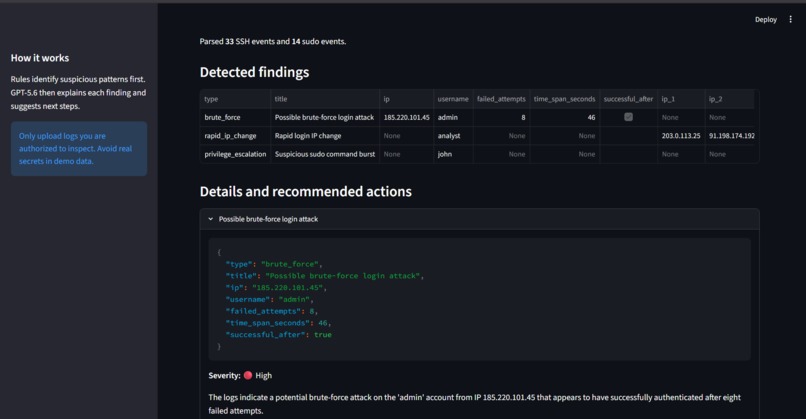Click the ip_2 column header
The height and width of the screenshot is (419, 806).
pyautogui.click(x=729, y=99)
